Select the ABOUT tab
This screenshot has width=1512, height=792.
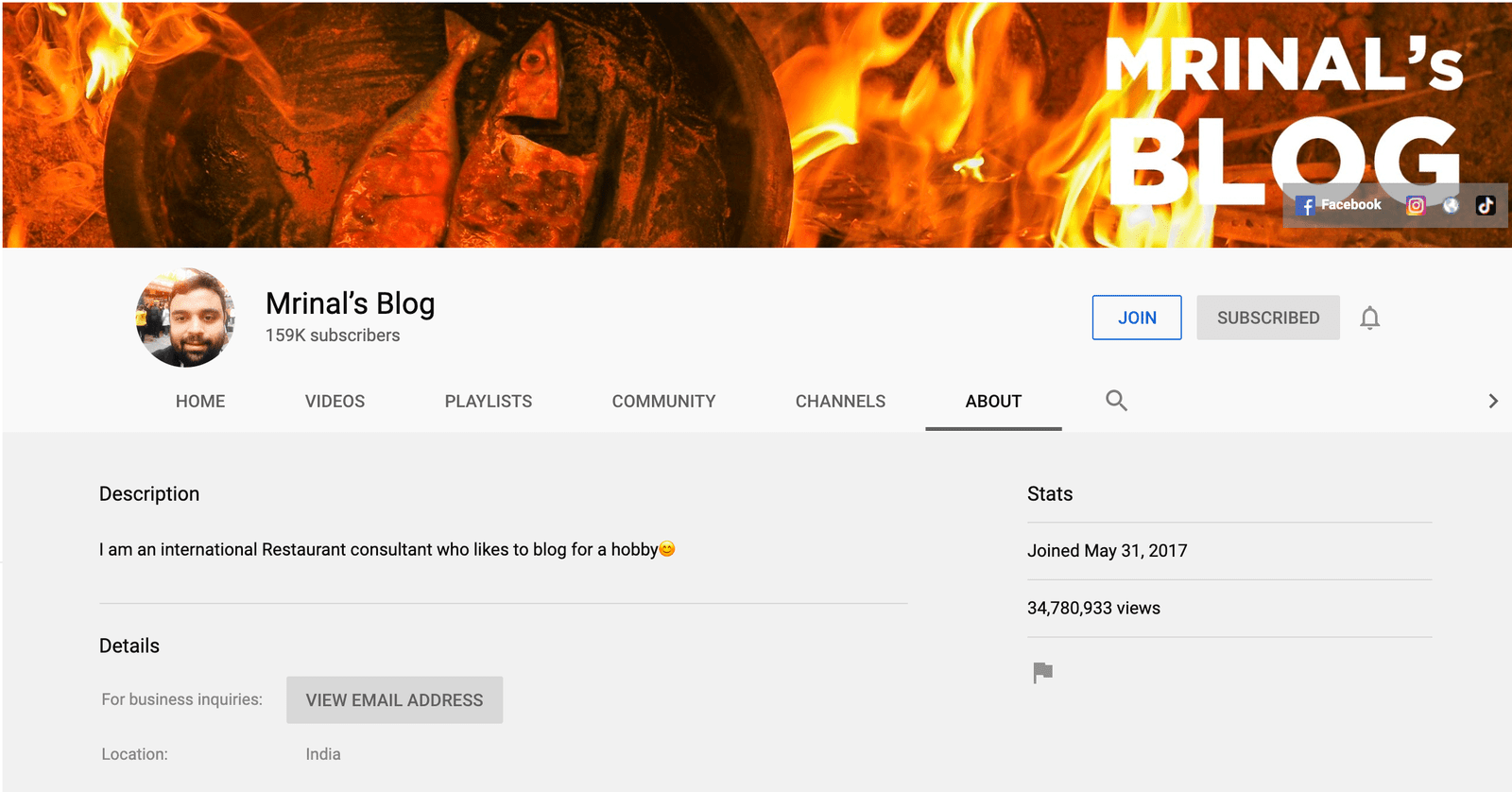(x=993, y=402)
